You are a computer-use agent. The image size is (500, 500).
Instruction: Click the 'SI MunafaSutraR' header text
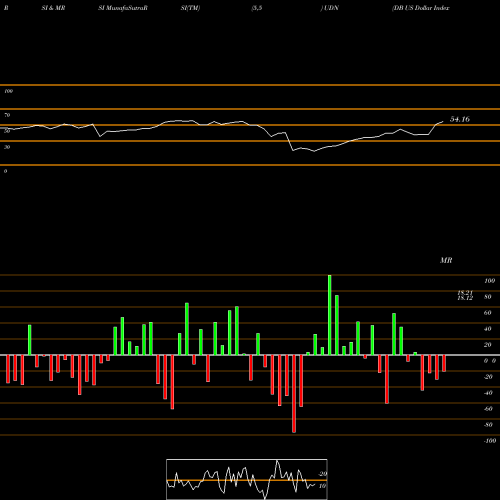coord(123,8)
